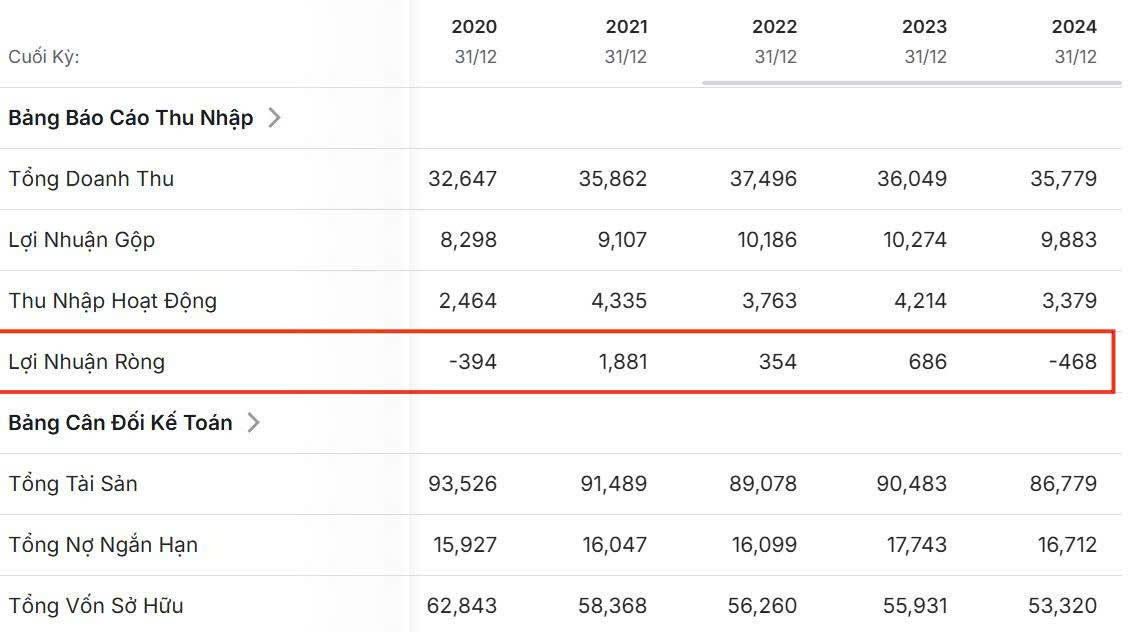Viewport: 1134px width, 632px height.
Task: Click the Tổng Vốn Sở Hữu row label
Action: point(96,606)
